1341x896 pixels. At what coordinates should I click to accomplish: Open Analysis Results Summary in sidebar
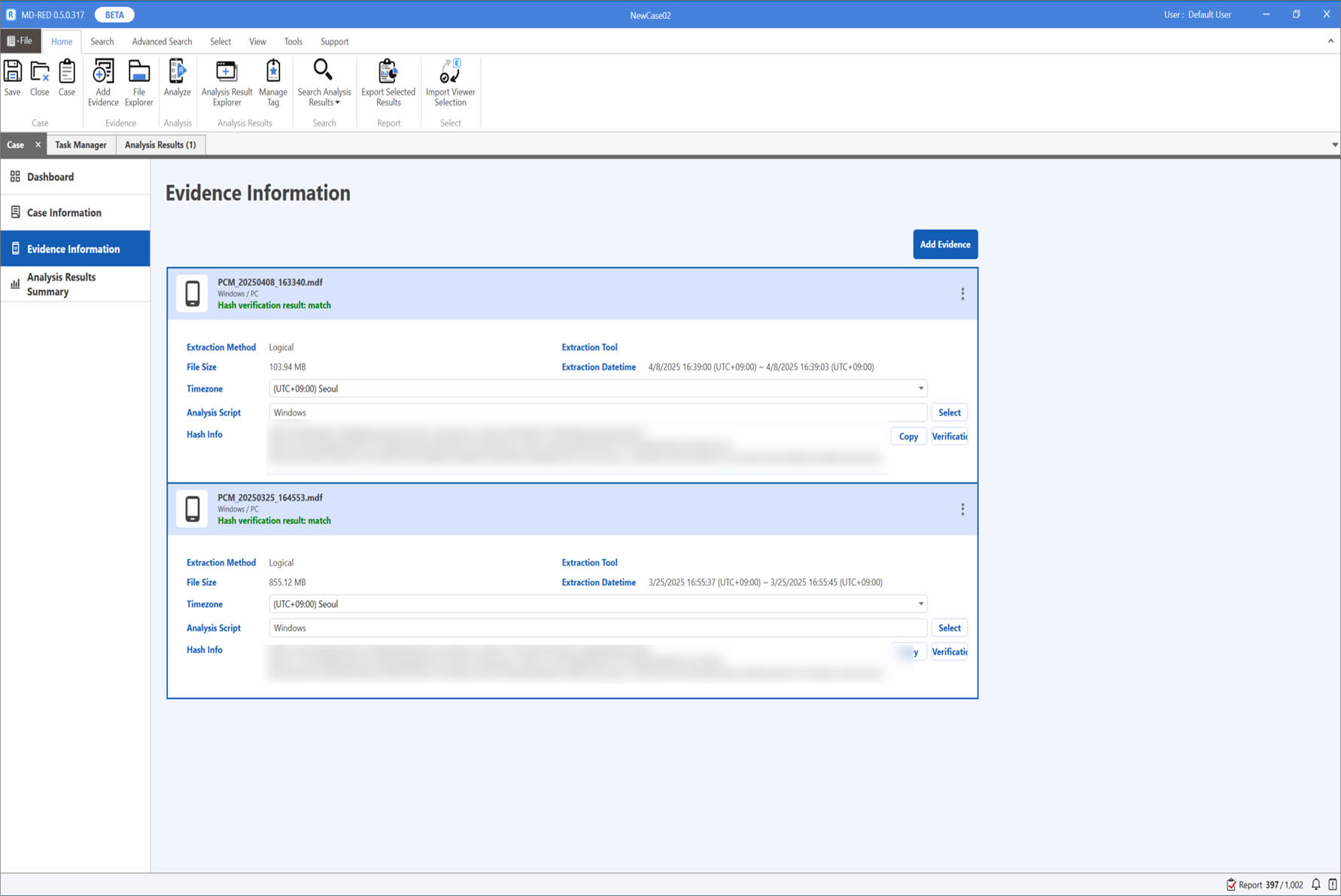[75, 284]
